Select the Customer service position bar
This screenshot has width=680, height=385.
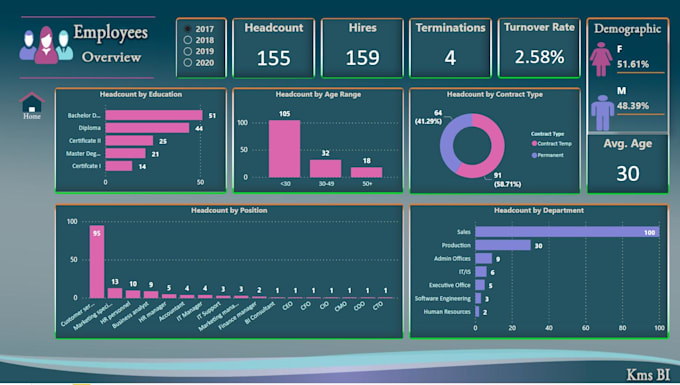[x=97, y=261]
